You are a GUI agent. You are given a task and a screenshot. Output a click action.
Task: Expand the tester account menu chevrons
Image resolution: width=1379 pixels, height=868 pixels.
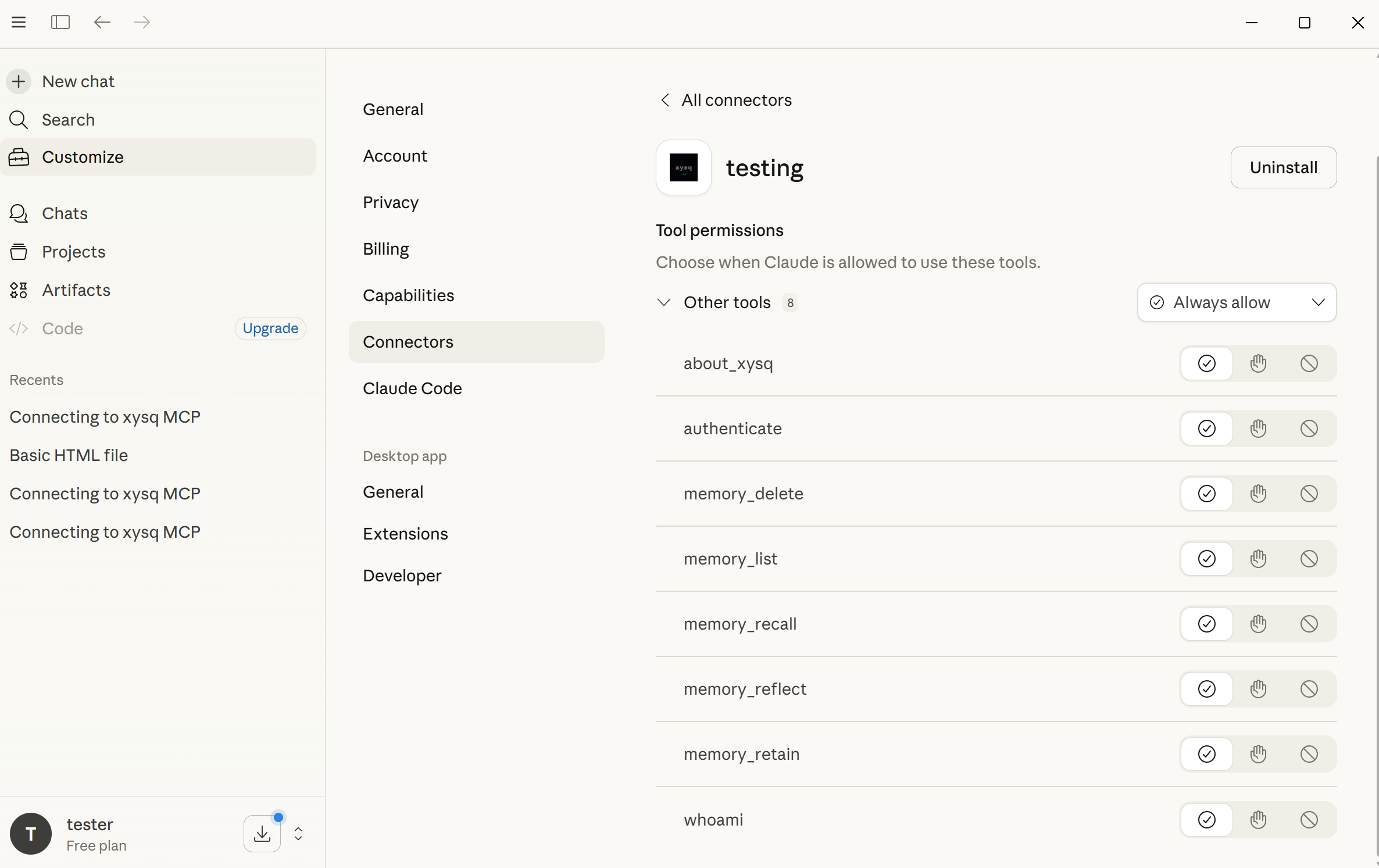pos(298,834)
